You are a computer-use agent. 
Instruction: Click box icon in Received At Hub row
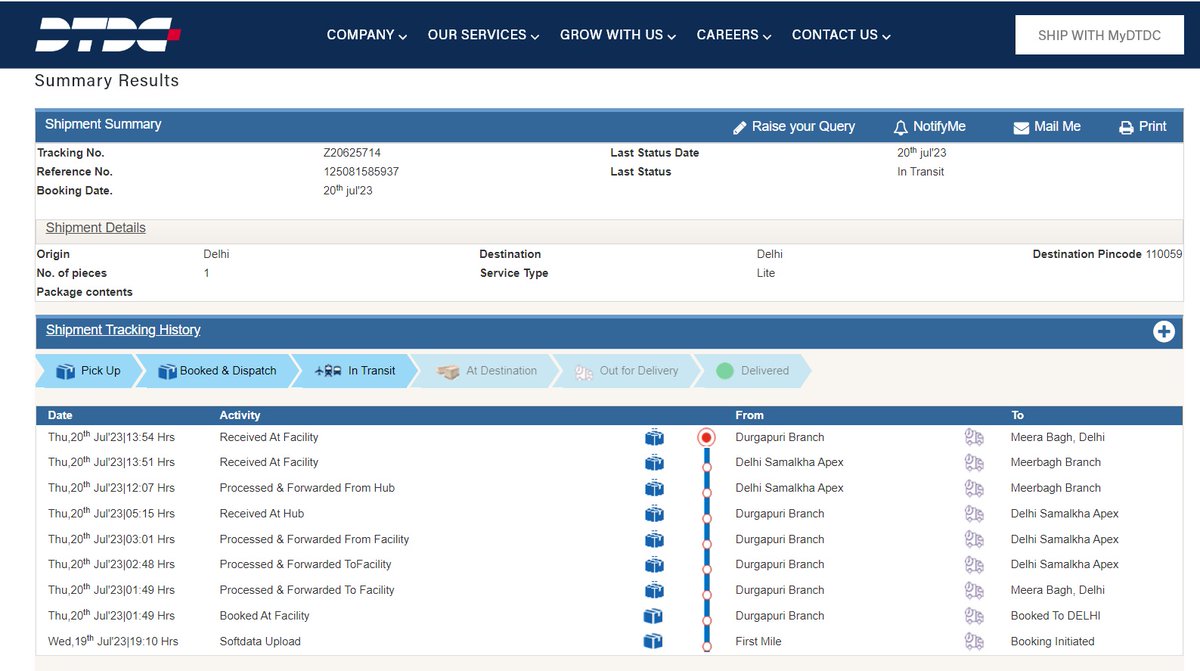point(654,514)
